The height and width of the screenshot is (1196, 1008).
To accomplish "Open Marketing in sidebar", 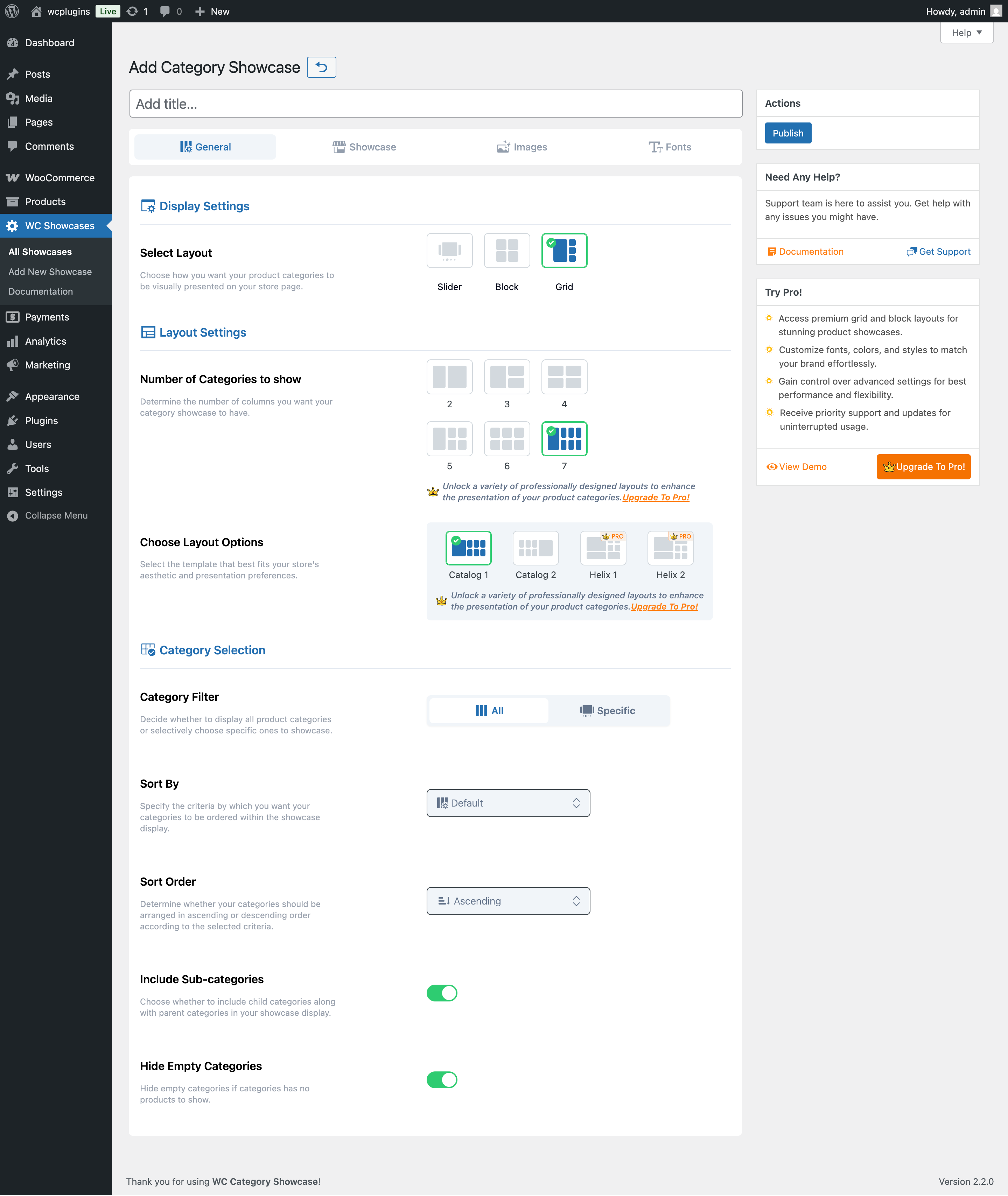I will pos(56,365).
